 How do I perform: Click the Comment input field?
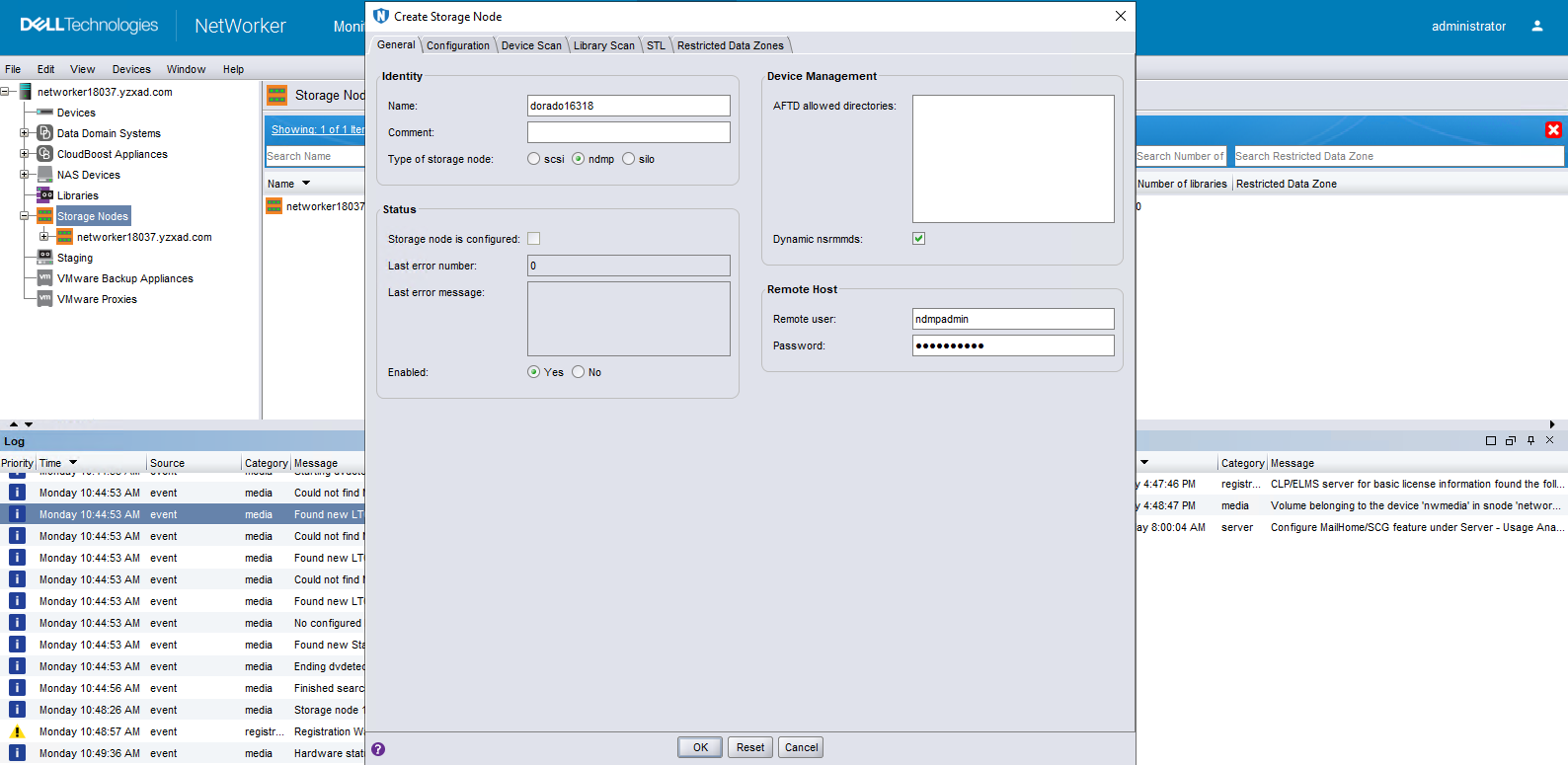pos(629,132)
